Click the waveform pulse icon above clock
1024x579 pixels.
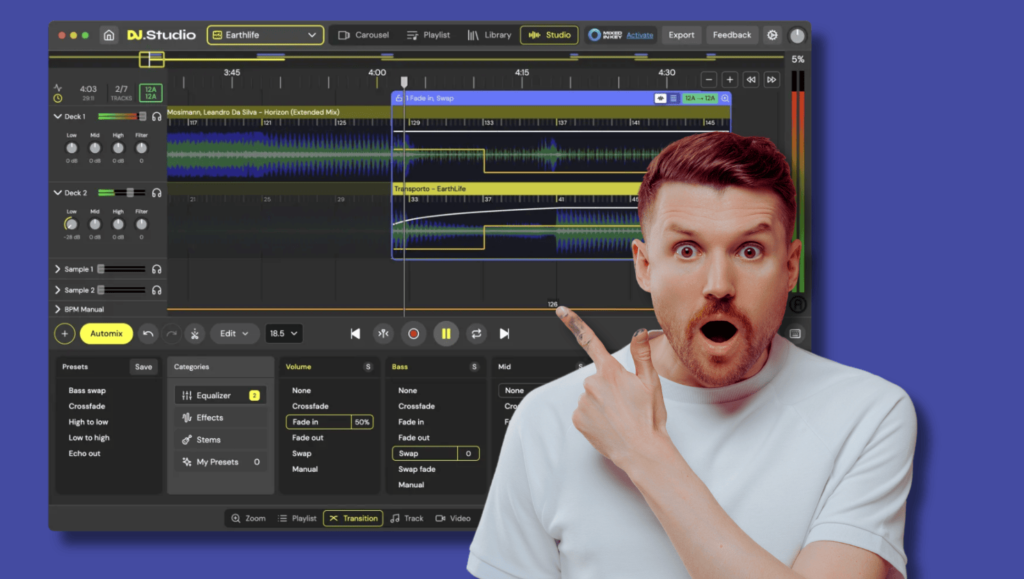[58, 87]
